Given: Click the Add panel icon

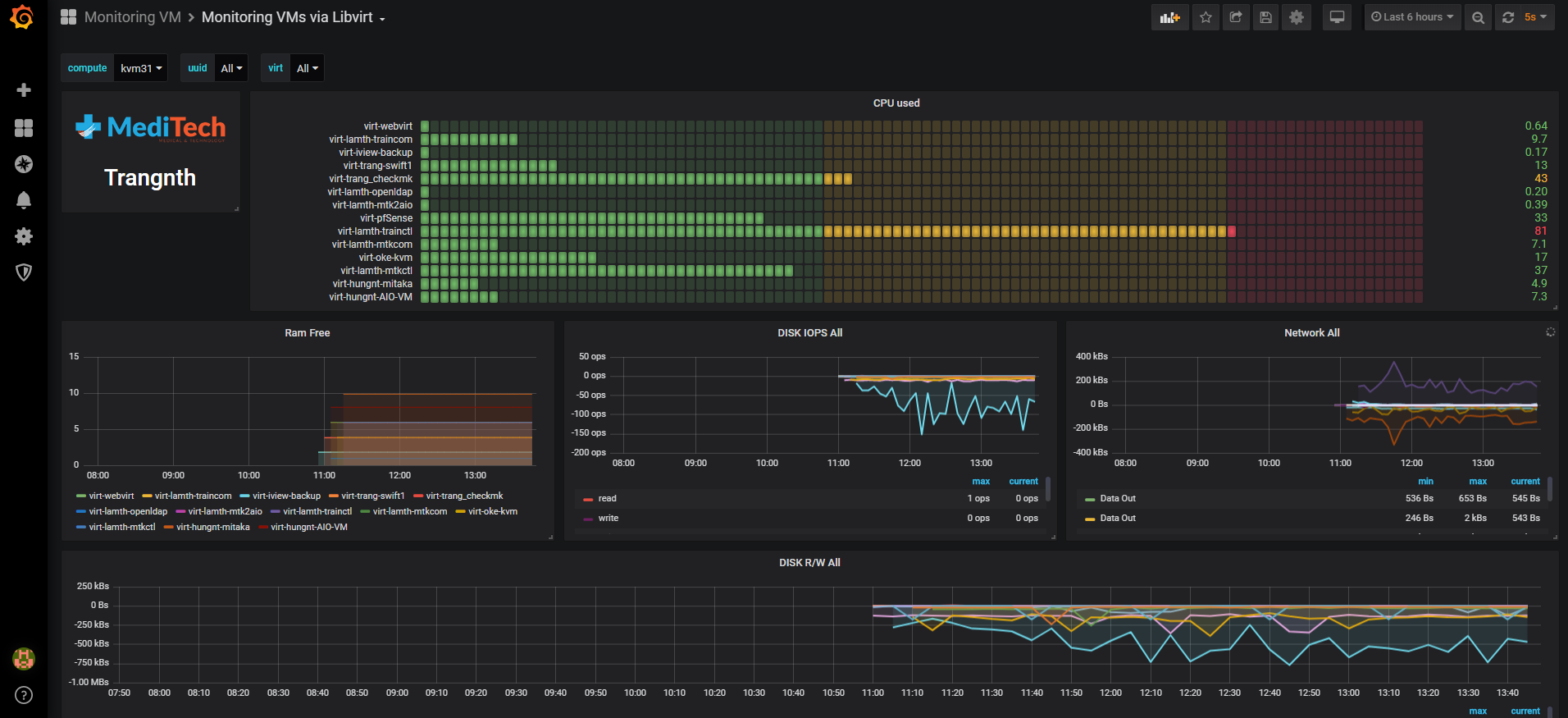Looking at the screenshot, I should click(x=1169, y=17).
